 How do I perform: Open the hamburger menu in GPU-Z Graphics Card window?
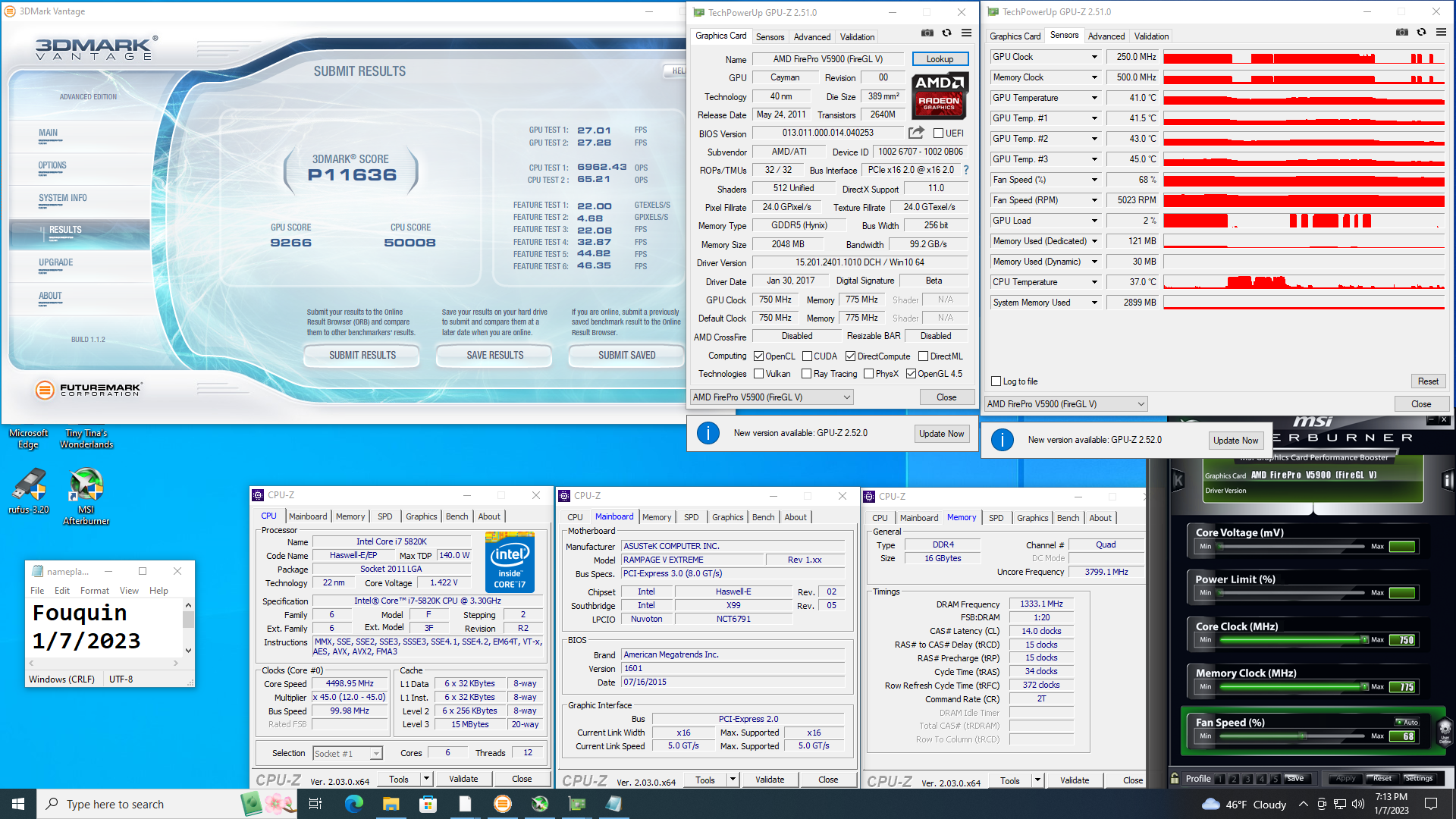966,33
